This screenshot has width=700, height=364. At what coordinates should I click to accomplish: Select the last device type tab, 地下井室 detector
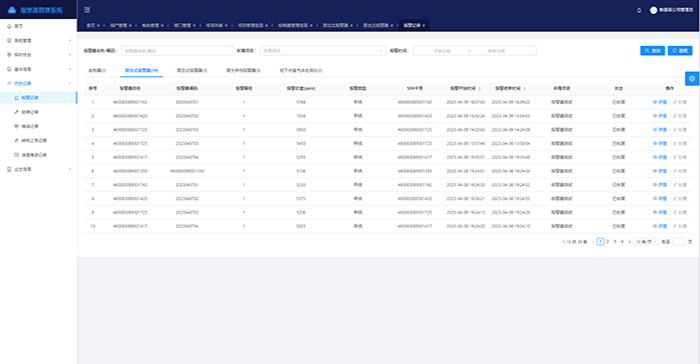[x=301, y=71]
